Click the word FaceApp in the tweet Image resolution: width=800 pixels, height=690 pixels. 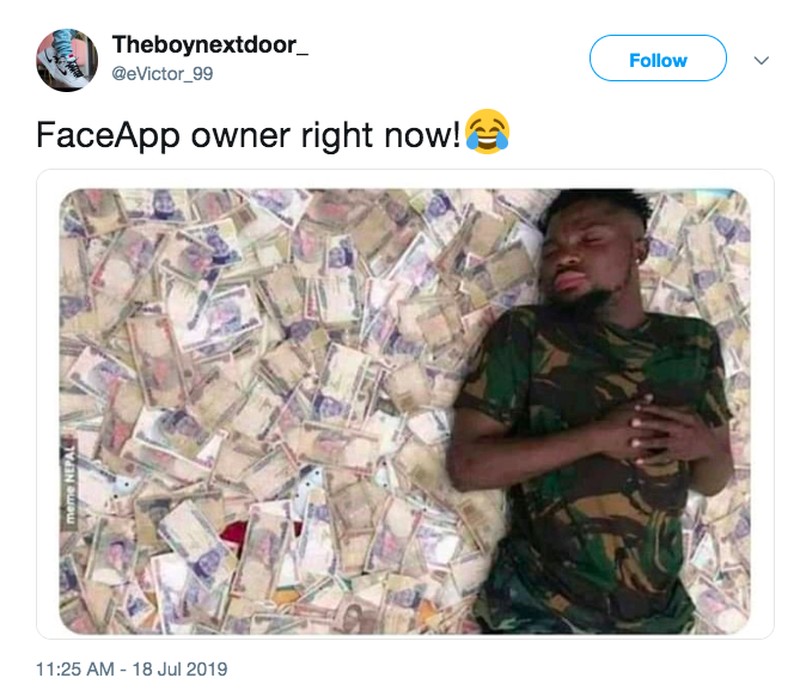pos(108,135)
